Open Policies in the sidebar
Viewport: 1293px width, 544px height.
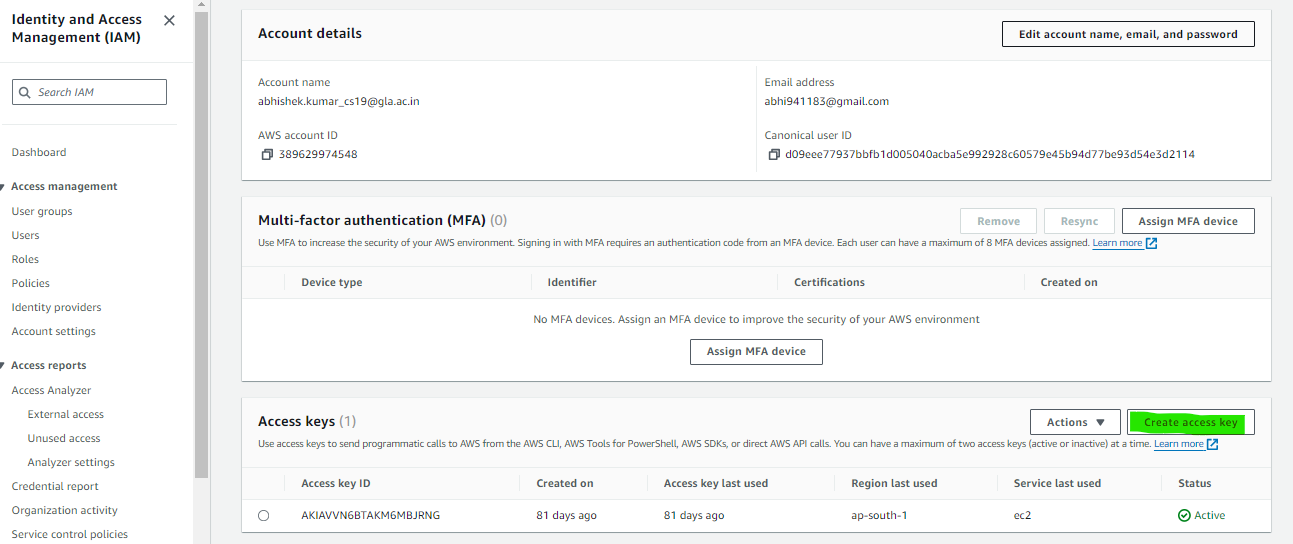point(31,284)
